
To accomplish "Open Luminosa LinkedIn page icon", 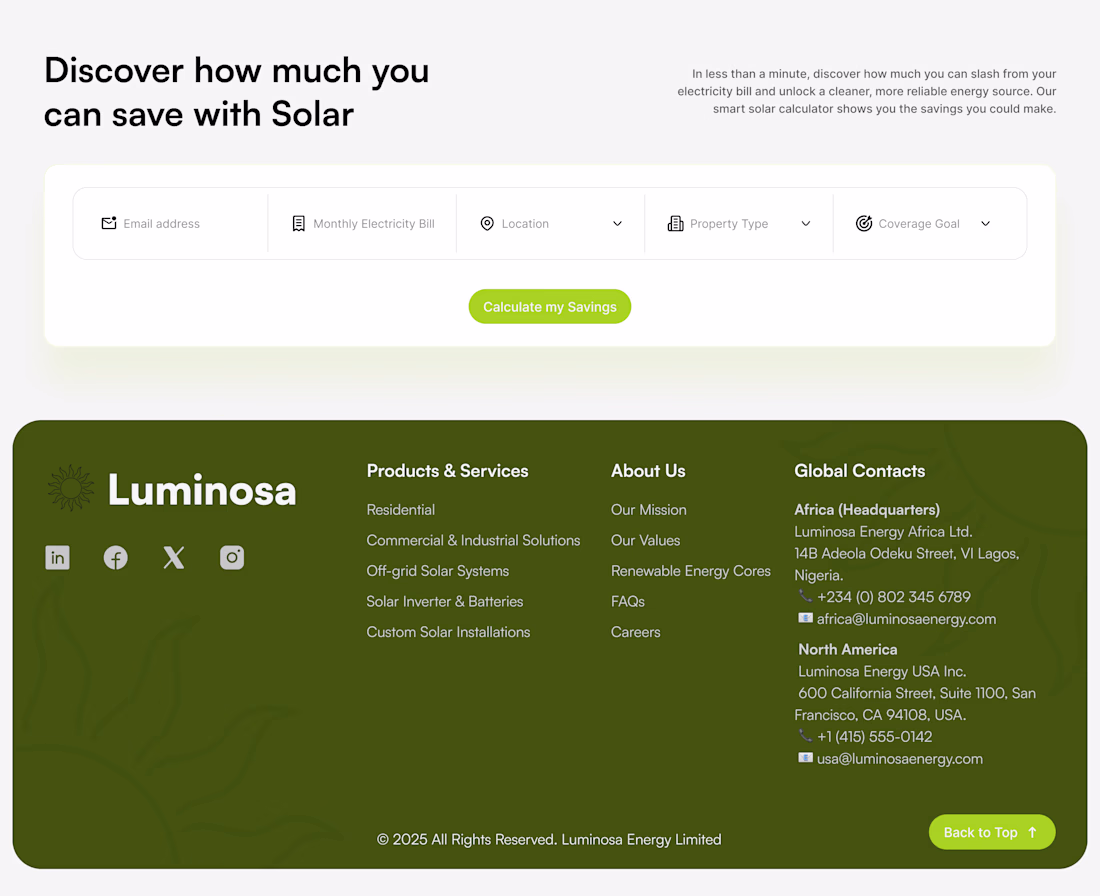I will tap(58, 558).
